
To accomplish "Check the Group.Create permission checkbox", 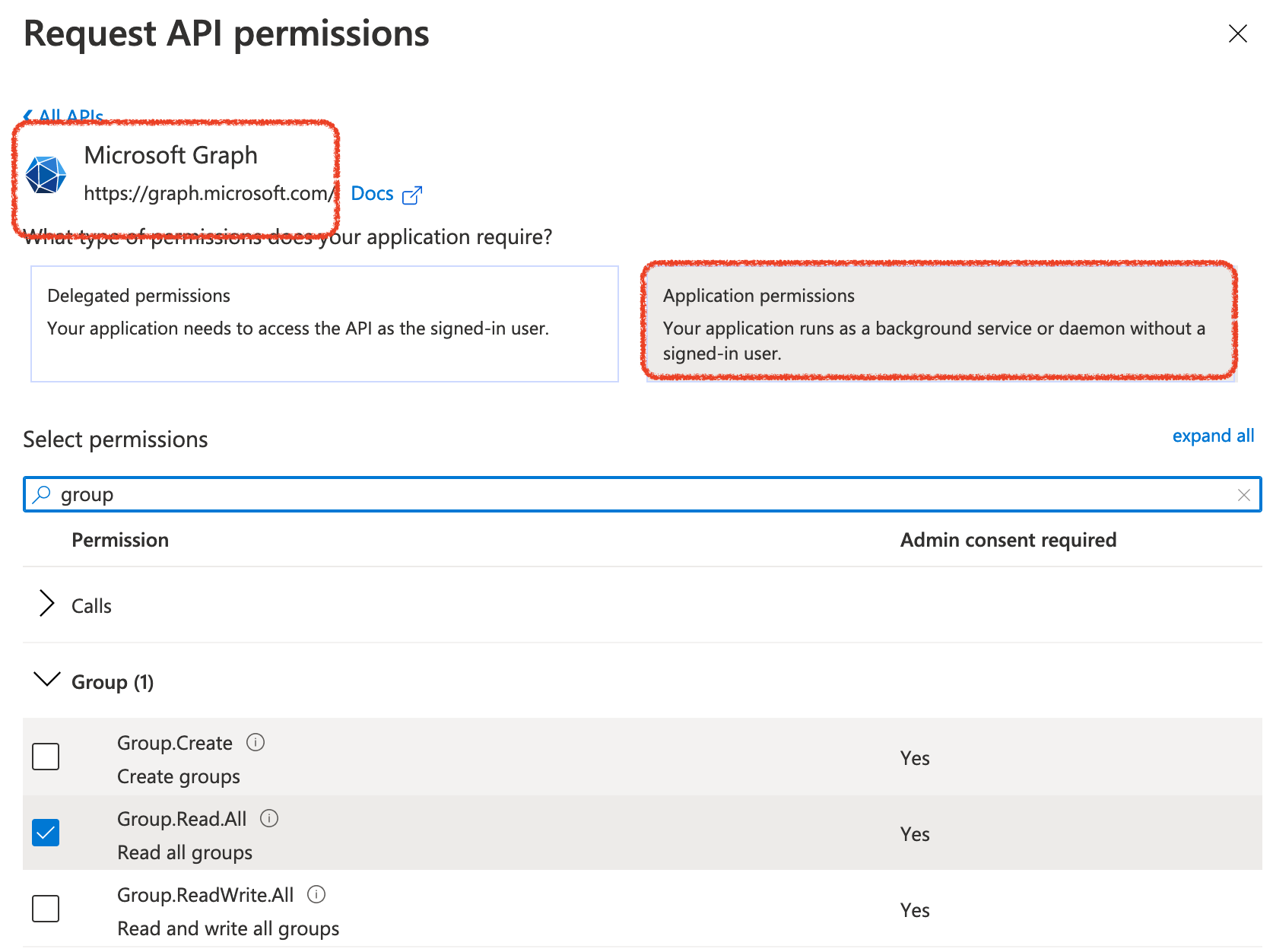I will pos(46,757).
